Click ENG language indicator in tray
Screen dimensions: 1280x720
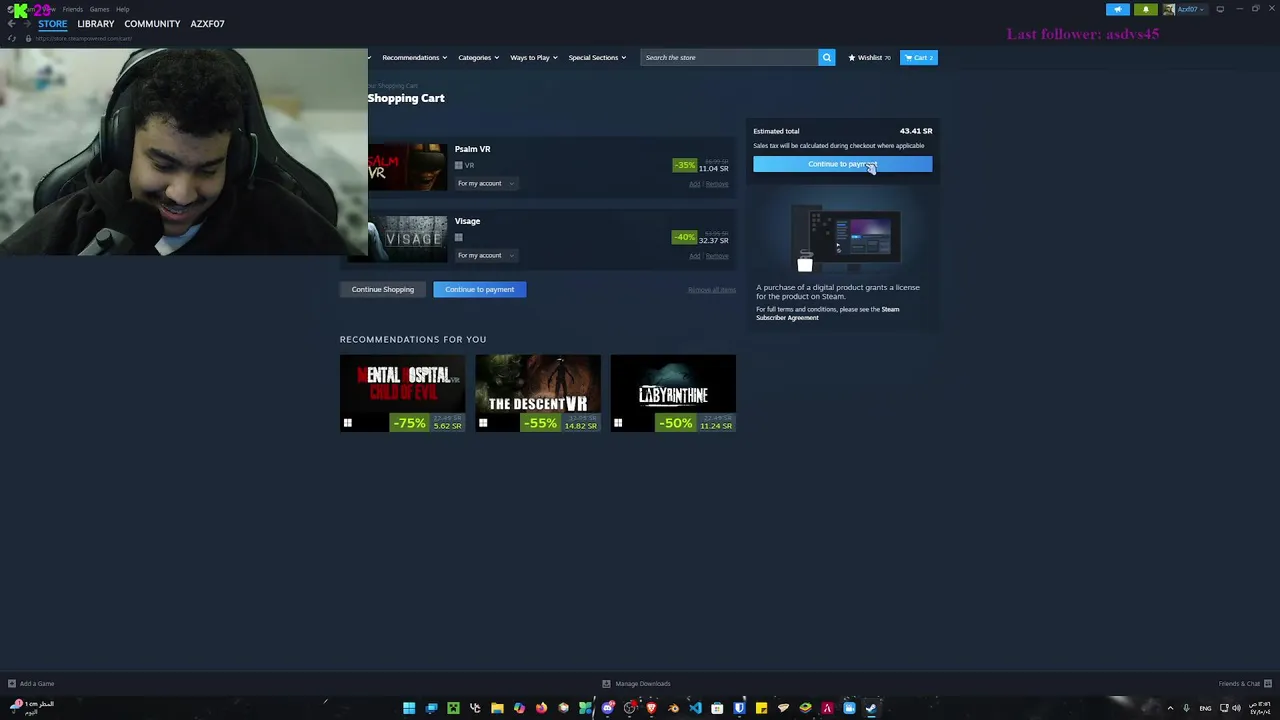click(x=1205, y=708)
